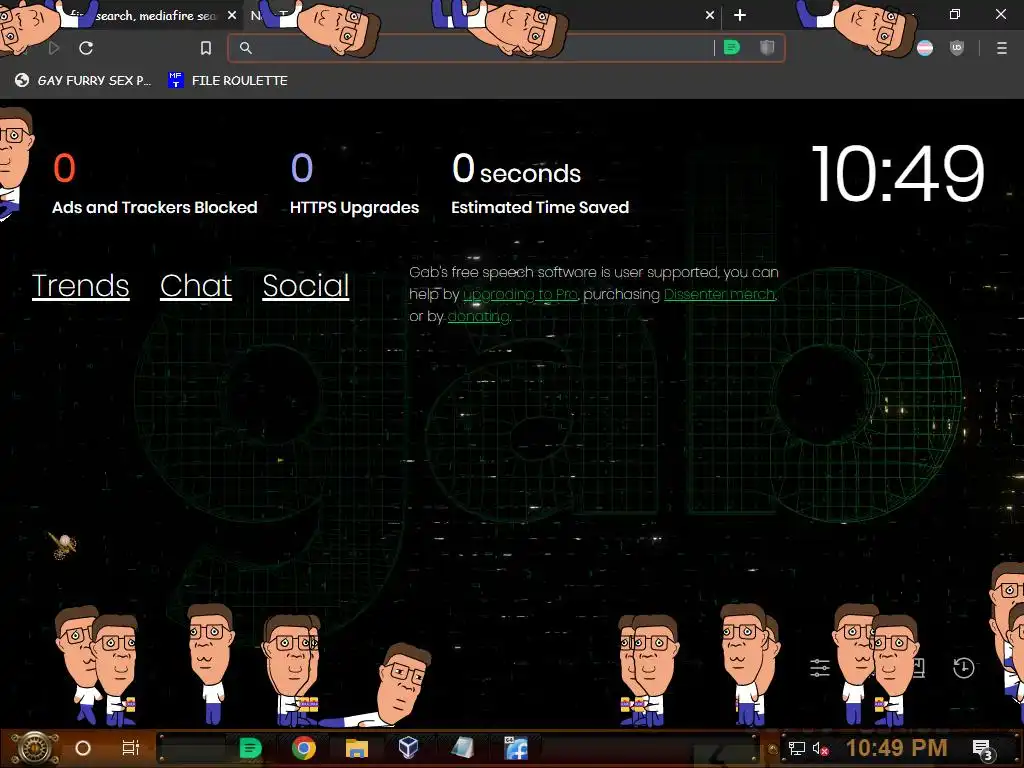Launch Google Chrome from the taskbar

[x=304, y=748]
